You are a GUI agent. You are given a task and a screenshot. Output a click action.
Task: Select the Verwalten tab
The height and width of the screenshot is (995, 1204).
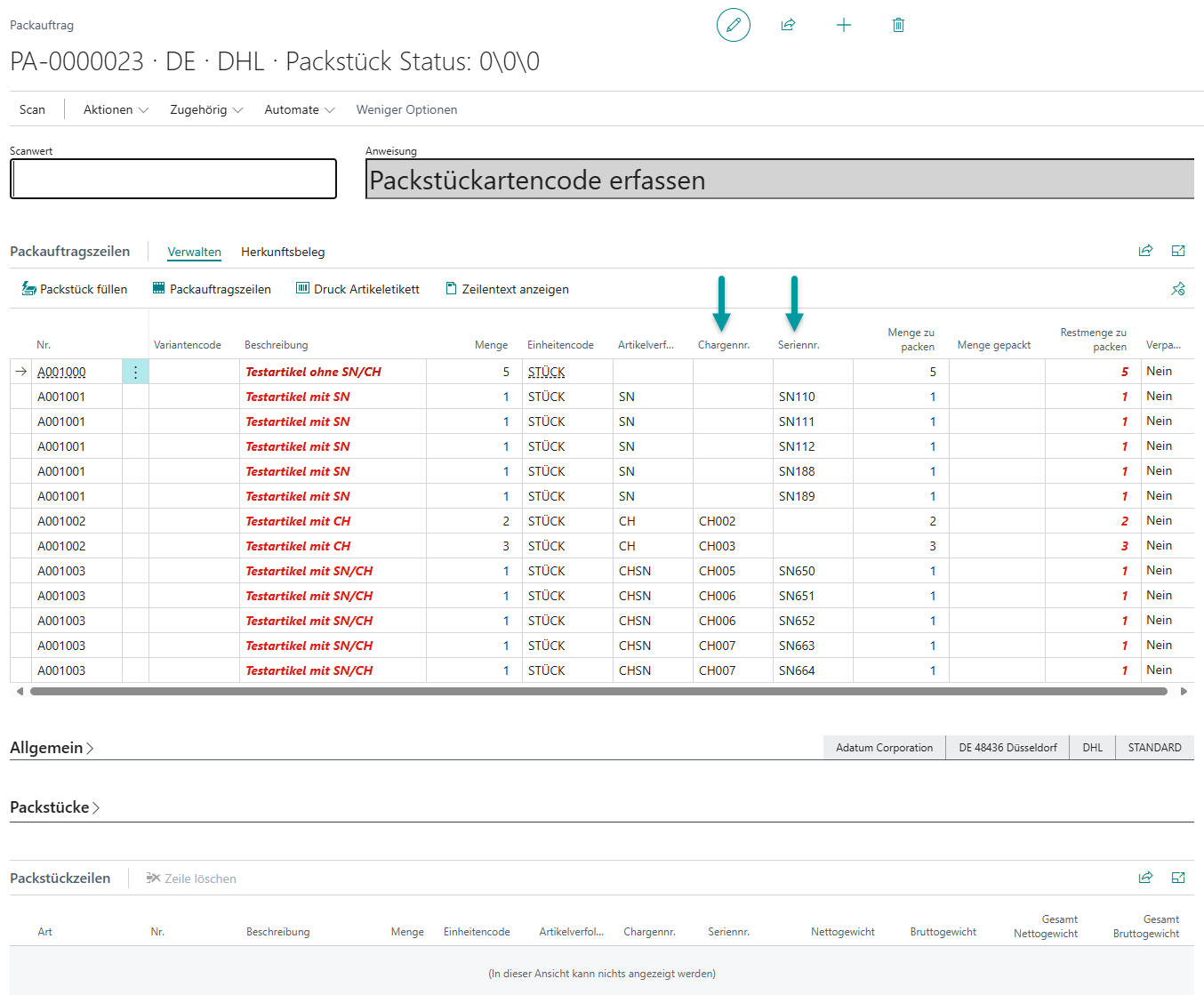point(194,252)
